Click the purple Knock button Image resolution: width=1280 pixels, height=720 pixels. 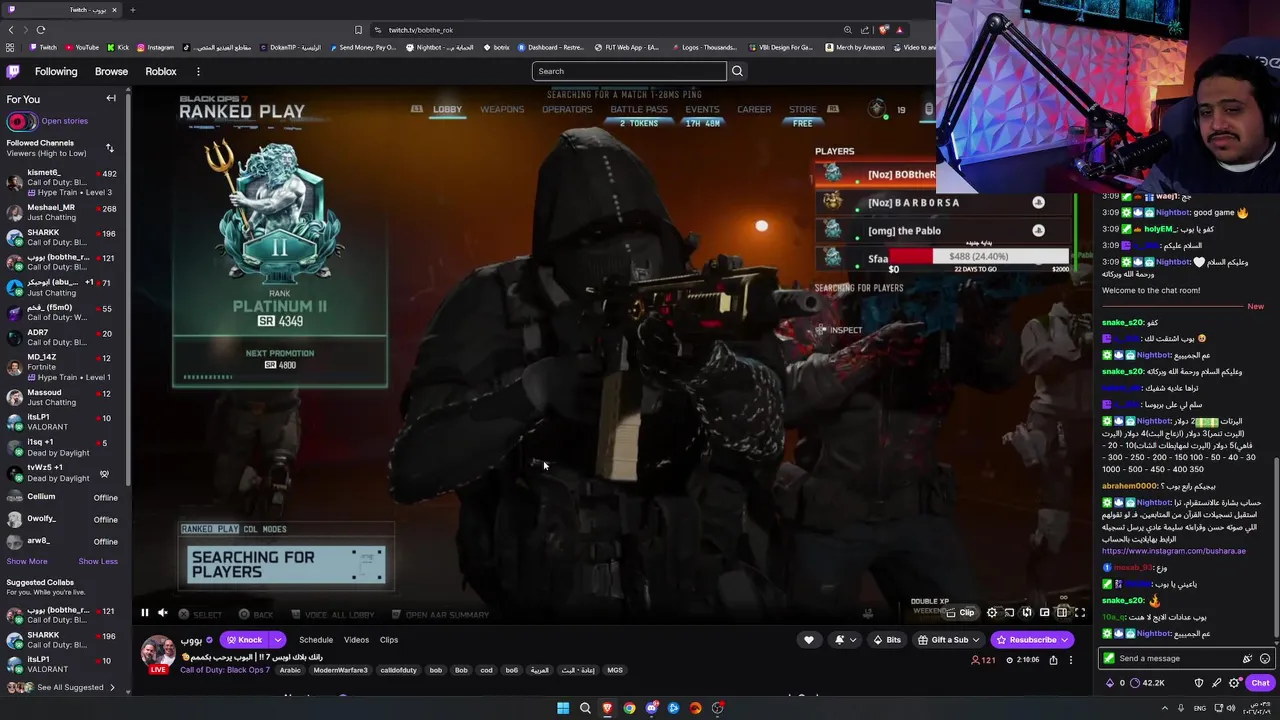(x=245, y=640)
